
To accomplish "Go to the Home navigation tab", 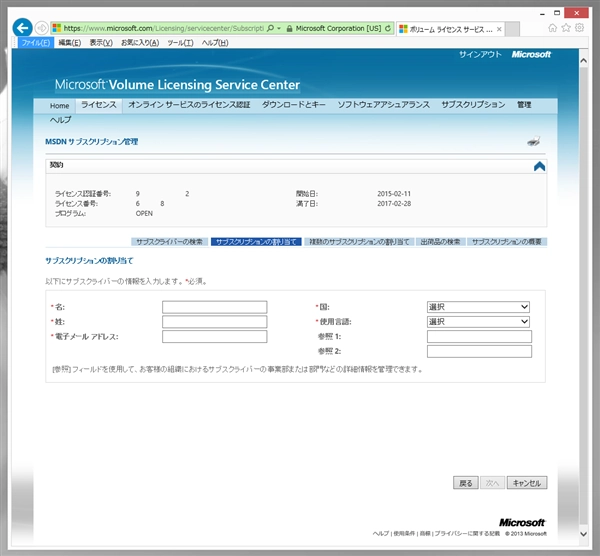I will coord(59,106).
